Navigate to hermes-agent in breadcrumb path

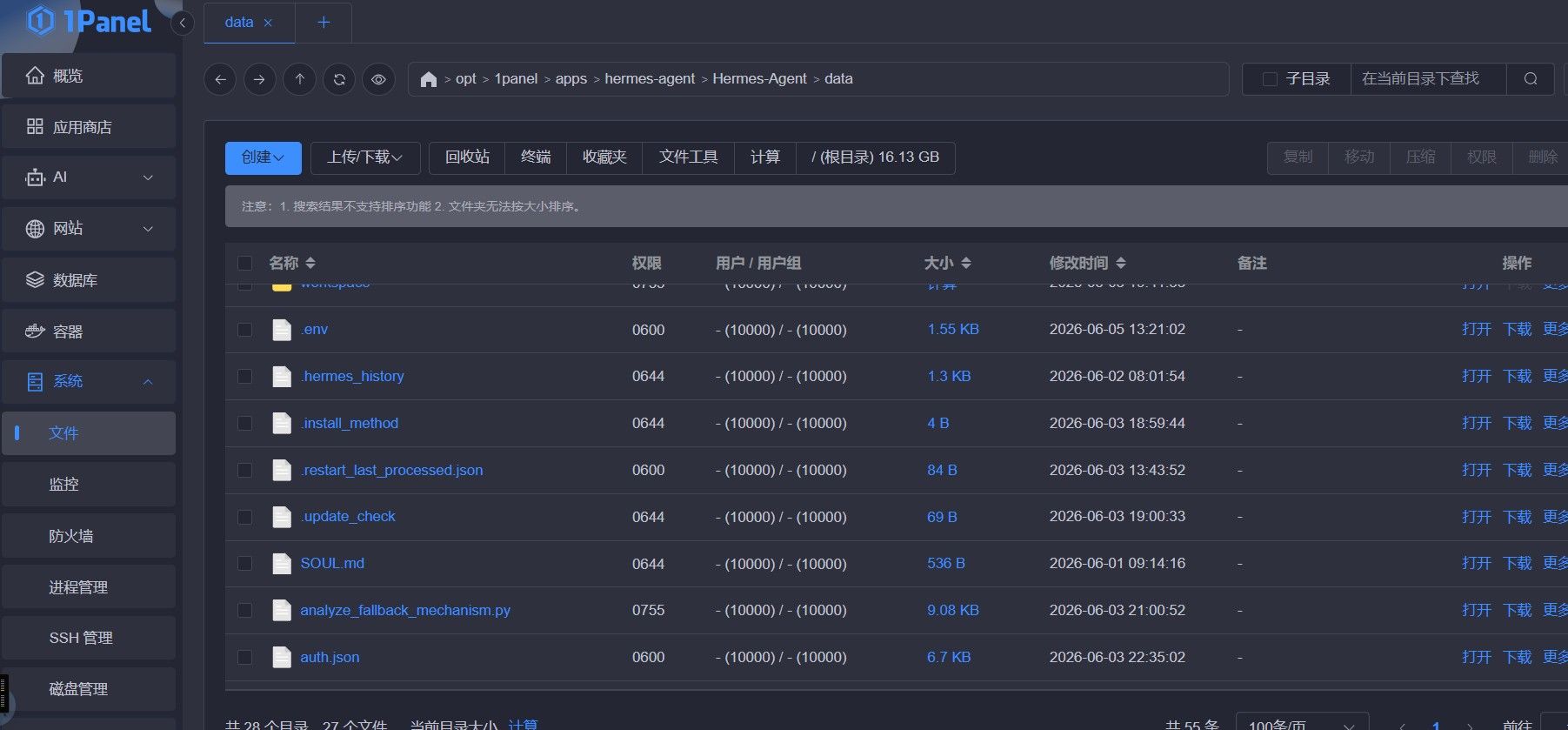(x=650, y=79)
